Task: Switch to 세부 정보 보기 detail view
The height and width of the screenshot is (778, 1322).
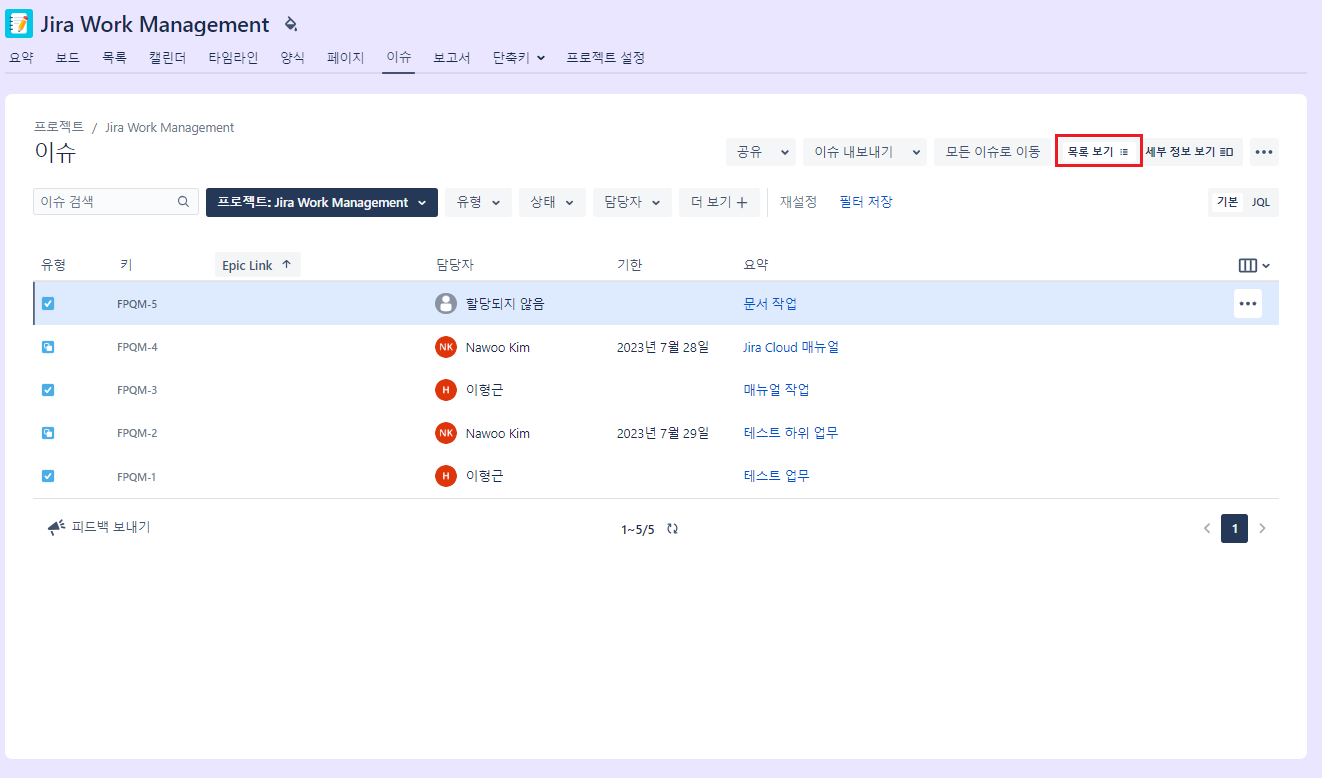Action: tap(1189, 152)
